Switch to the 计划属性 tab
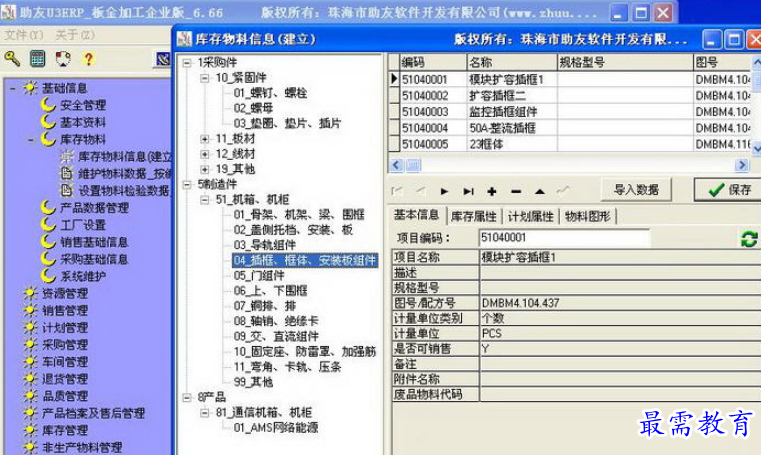Screen dimensions: 761x455 (x=530, y=216)
